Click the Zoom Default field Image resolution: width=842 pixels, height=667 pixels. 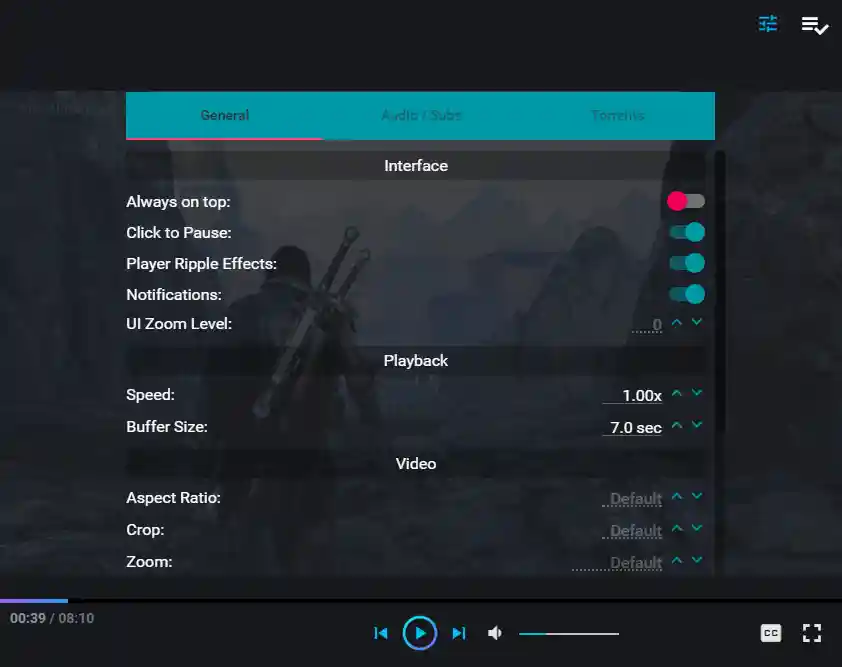click(x=617, y=563)
